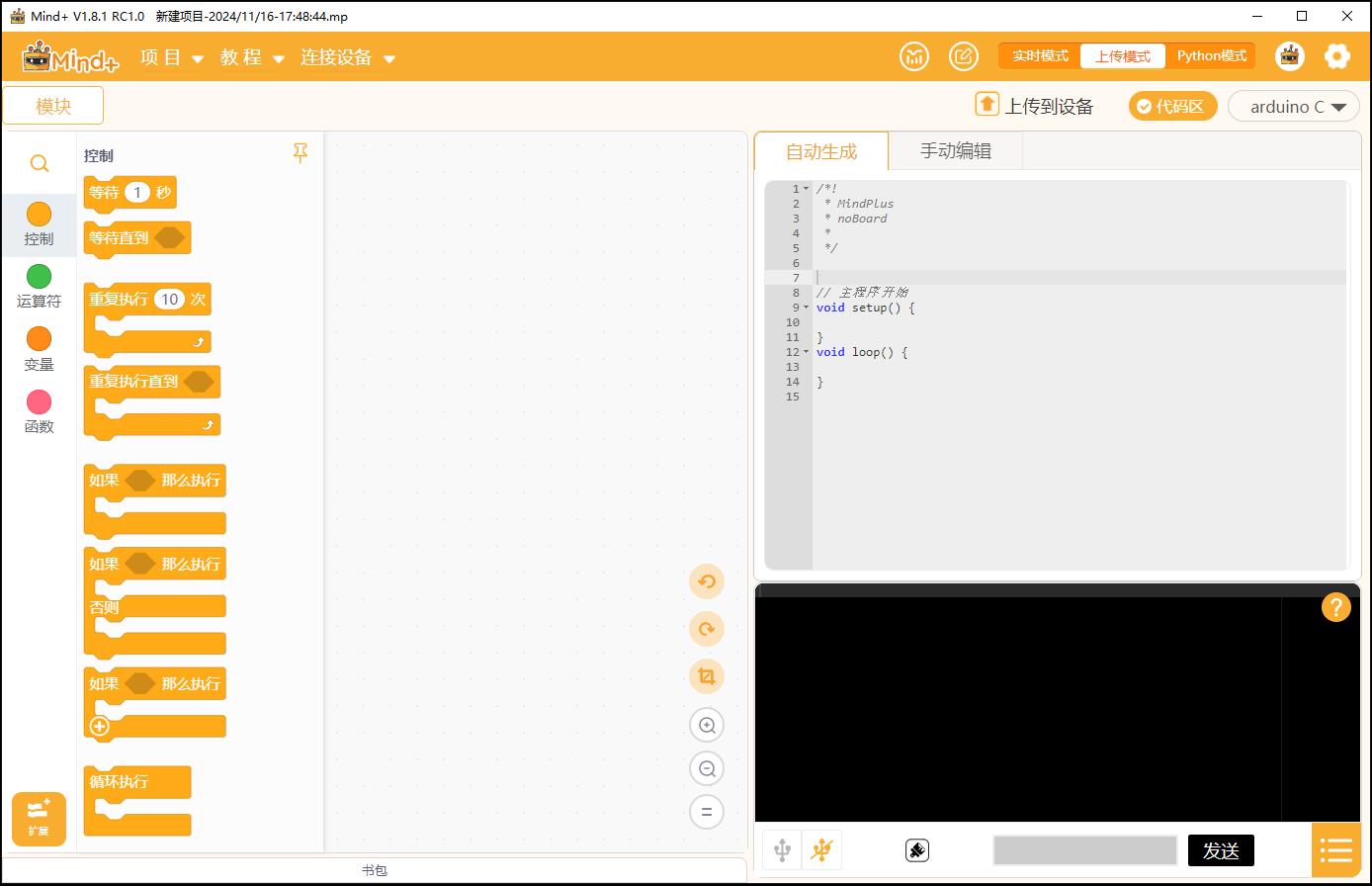Screen dimensions: 1372x886
Task: Select the 函数 pink category
Action: pos(40,413)
